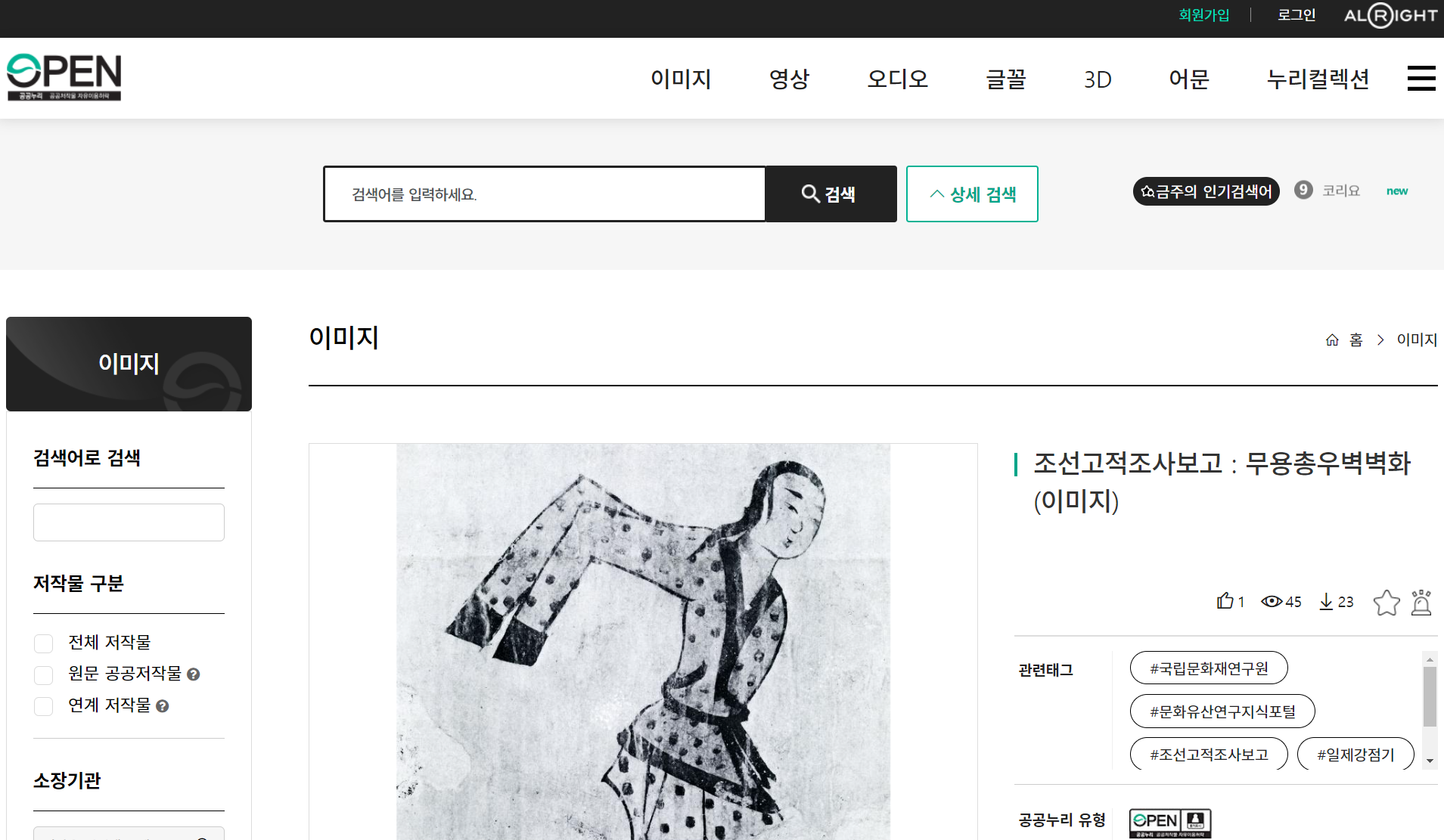Check the 연계 저작물 checkbox

click(44, 706)
